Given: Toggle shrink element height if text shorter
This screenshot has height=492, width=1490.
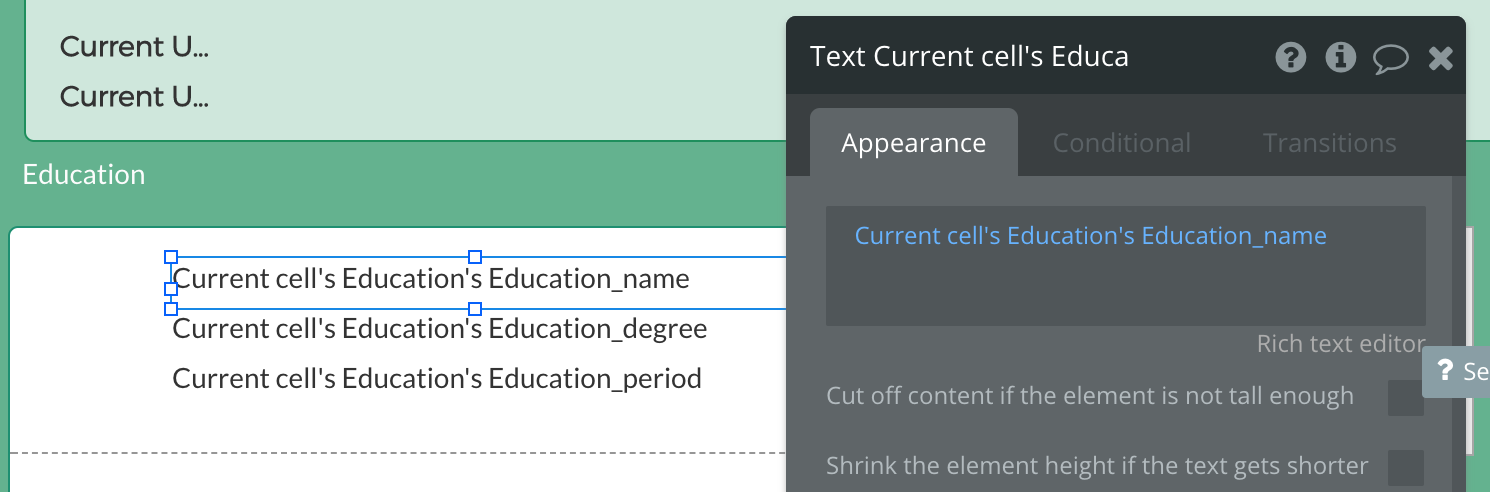Looking at the screenshot, I should [1405, 467].
